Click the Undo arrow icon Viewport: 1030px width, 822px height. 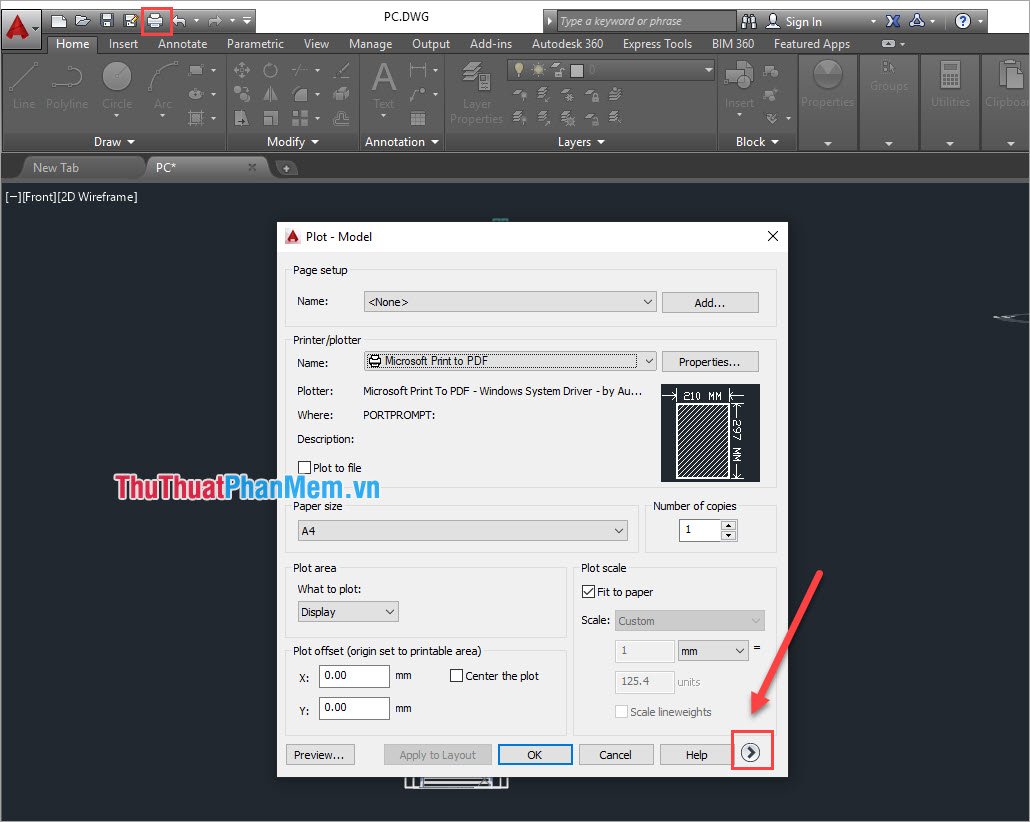[x=179, y=21]
